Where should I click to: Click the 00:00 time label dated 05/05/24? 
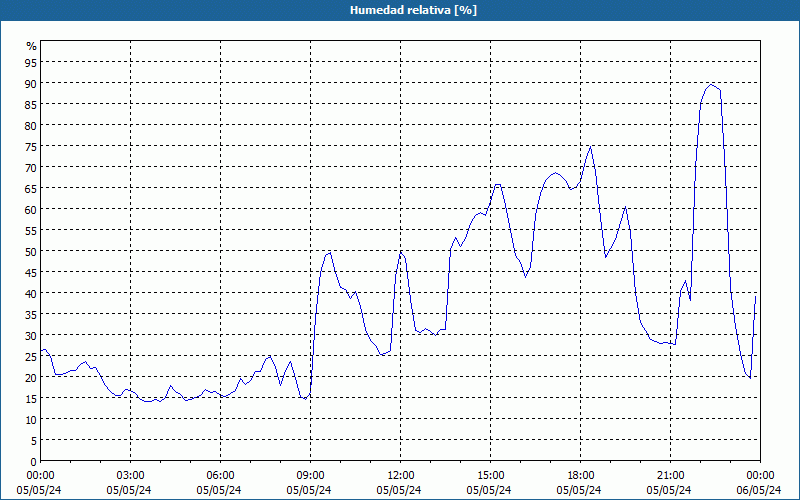tap(40, 476)
